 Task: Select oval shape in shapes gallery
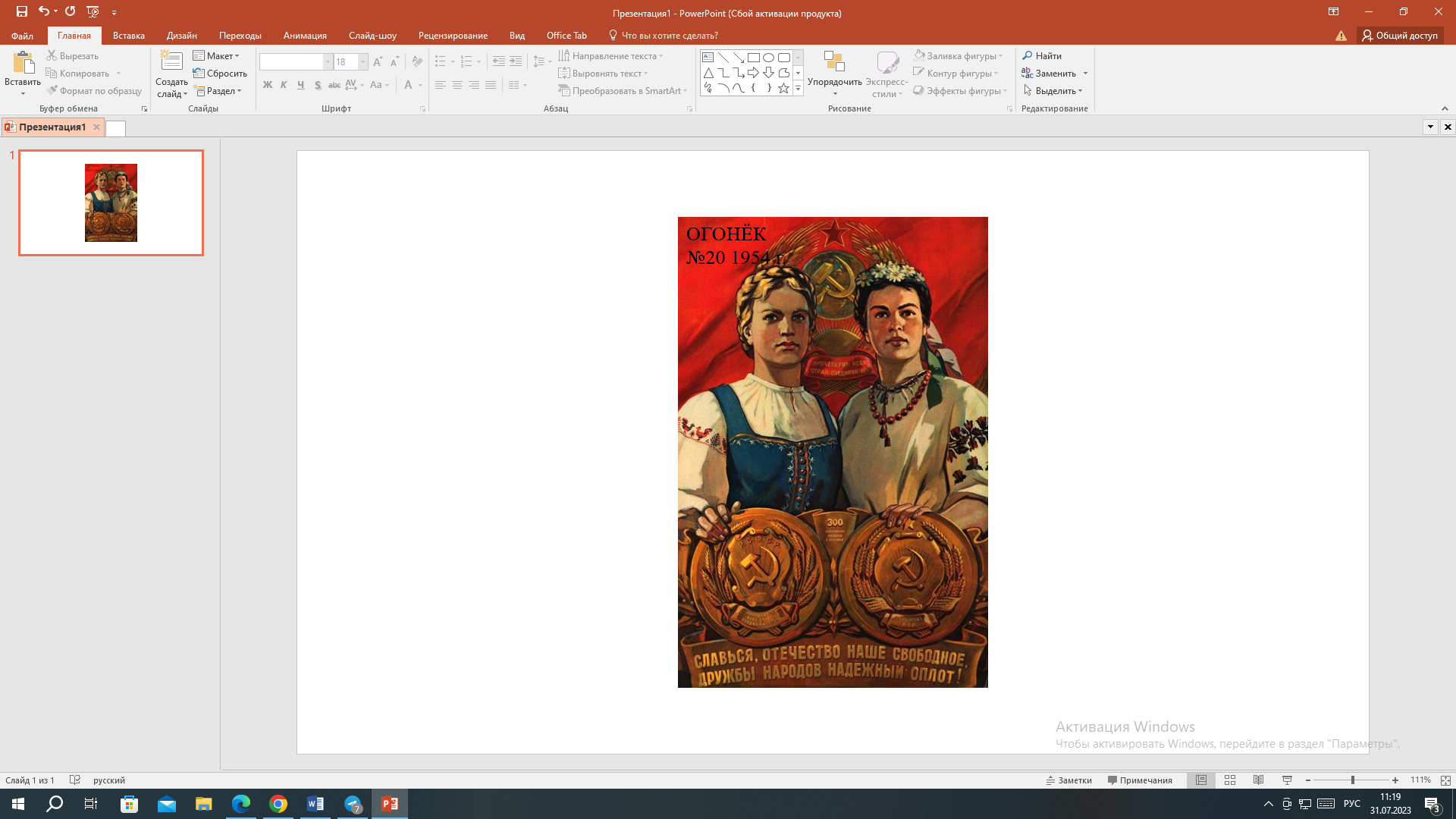[x=768, y=58]
